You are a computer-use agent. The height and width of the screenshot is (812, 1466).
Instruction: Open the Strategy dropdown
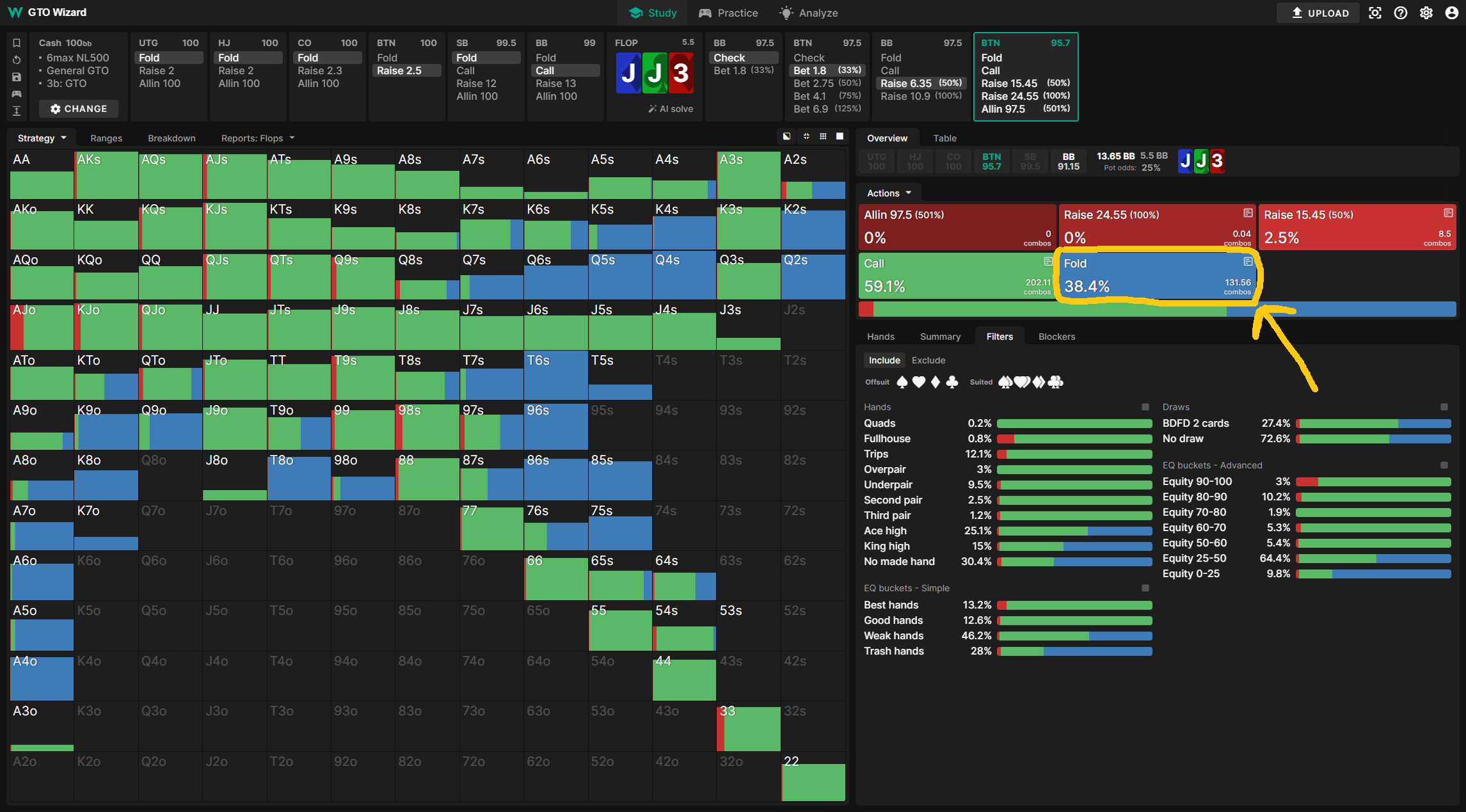42,138
